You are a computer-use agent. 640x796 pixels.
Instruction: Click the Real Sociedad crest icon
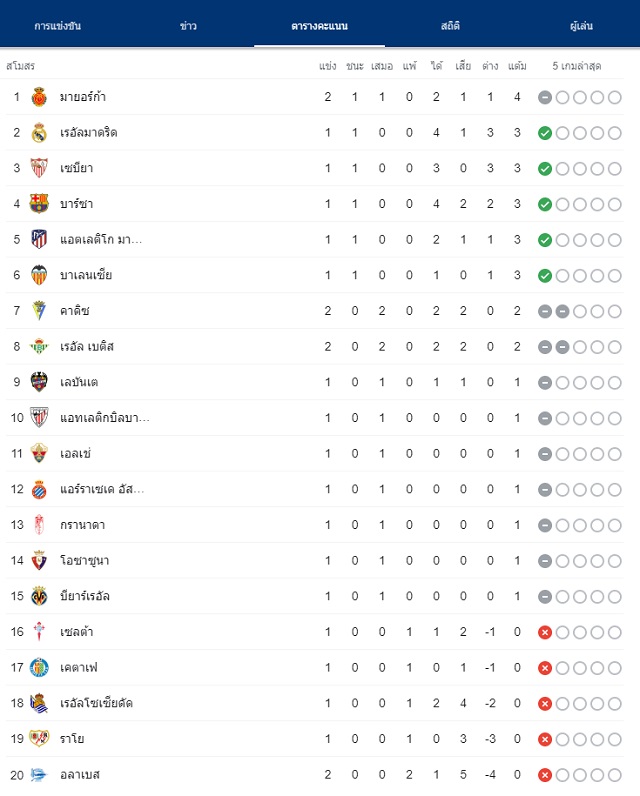39,703
